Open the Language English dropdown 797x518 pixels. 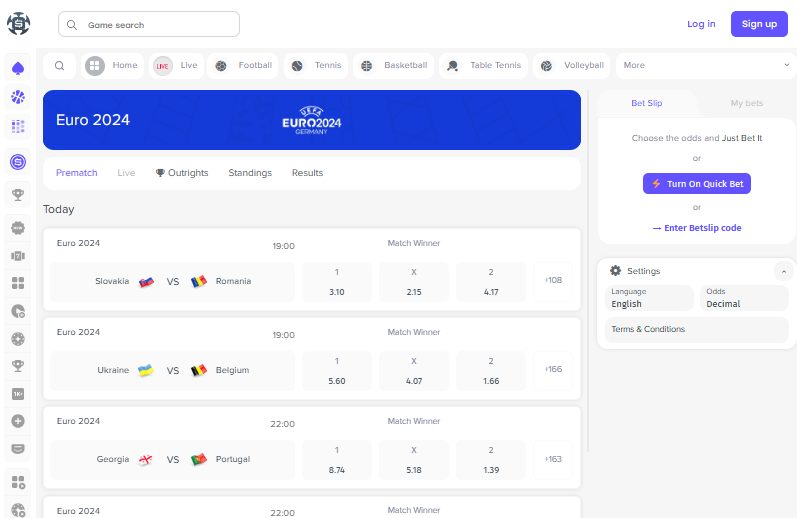coord(649,298)
